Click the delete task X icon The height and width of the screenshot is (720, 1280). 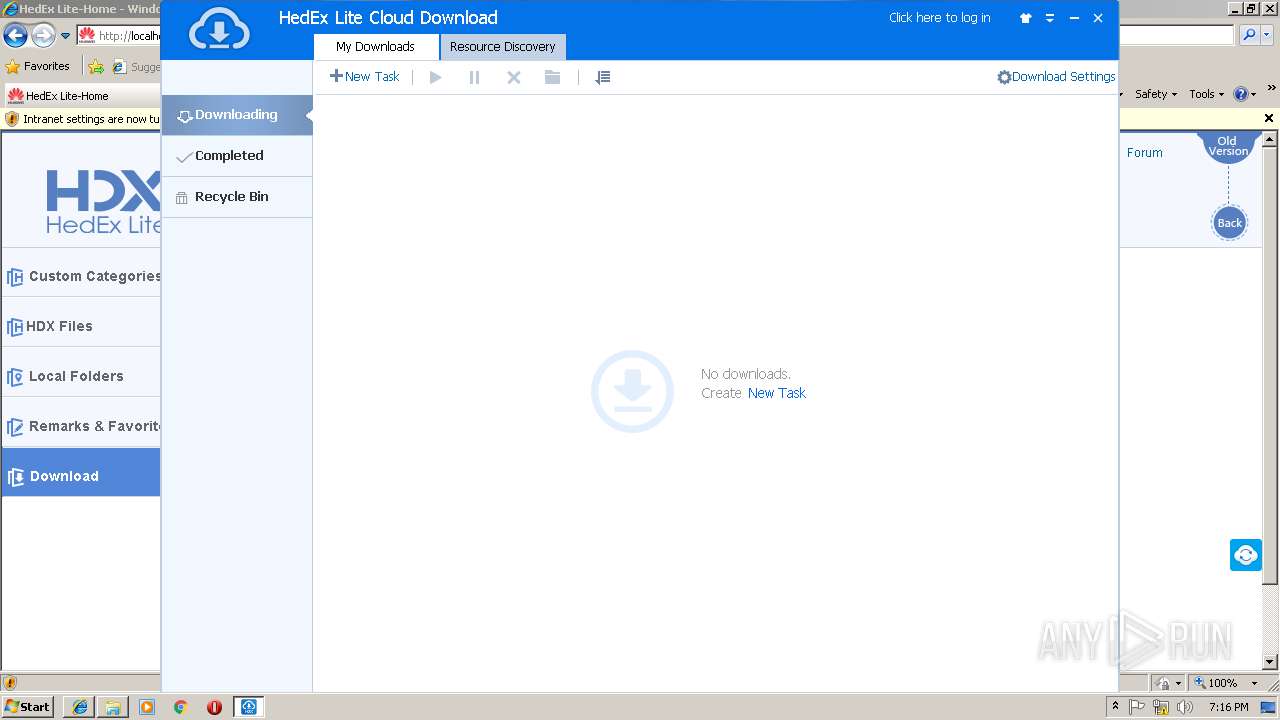tap(513, 77)
